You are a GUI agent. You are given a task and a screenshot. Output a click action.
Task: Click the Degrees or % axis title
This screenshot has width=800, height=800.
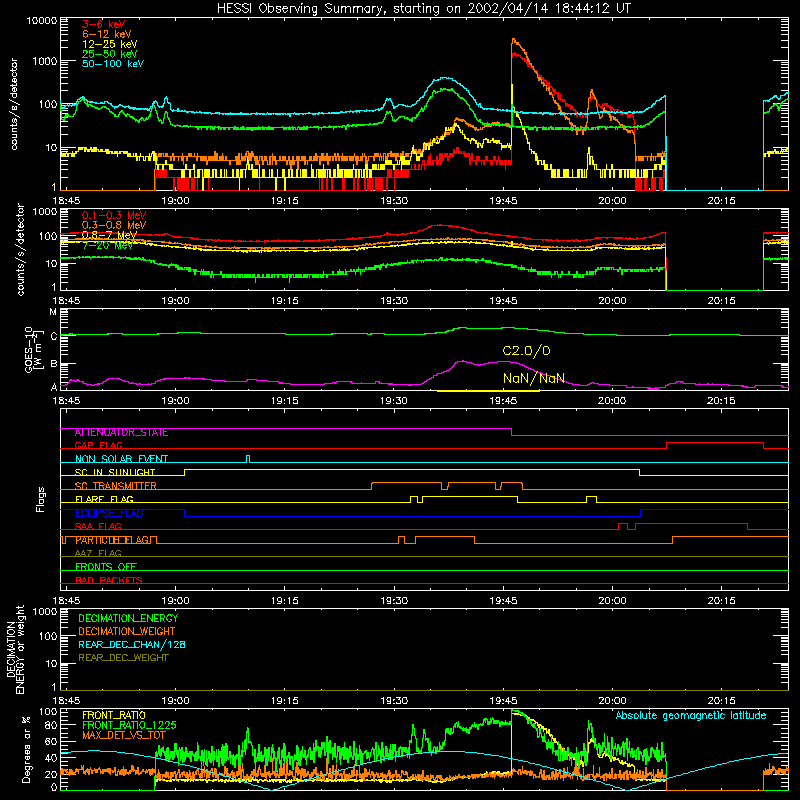[x=27, y=749]
